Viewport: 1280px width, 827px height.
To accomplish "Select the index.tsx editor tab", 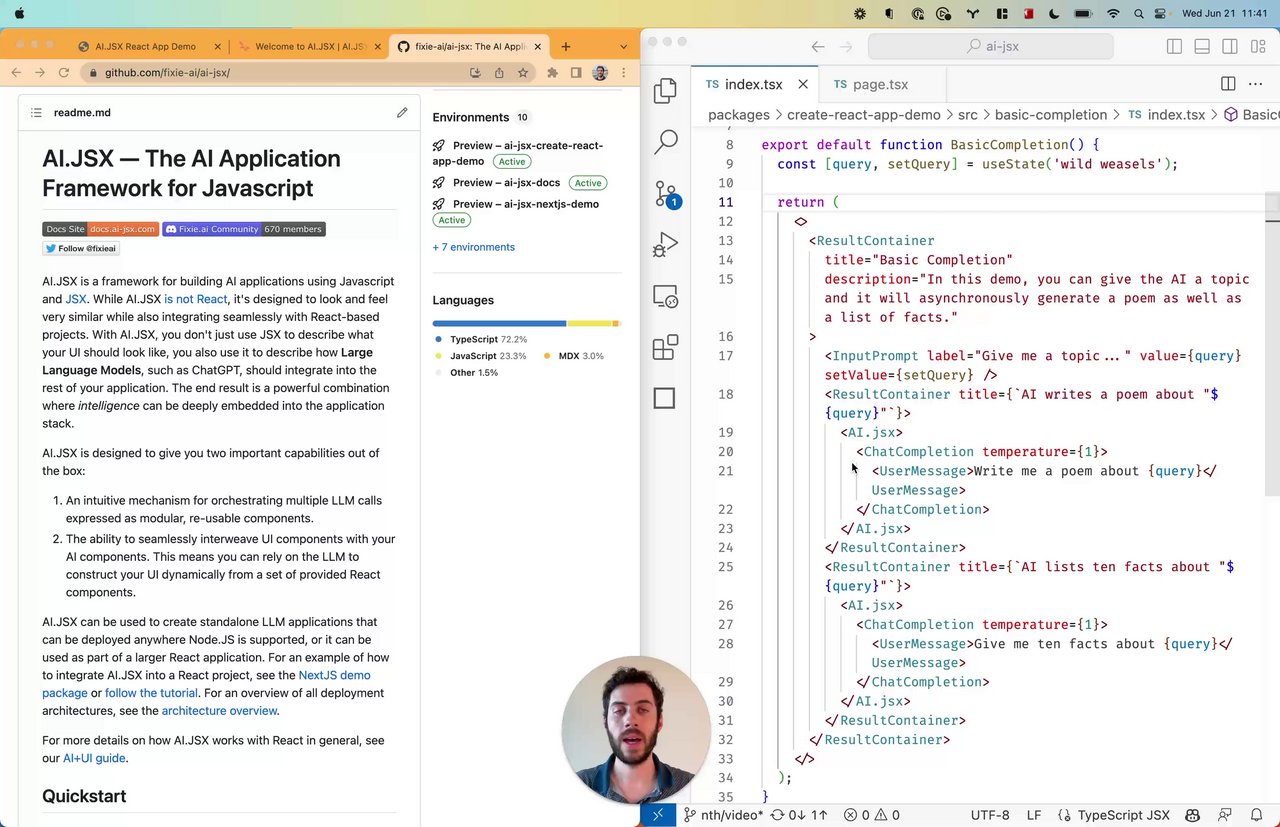I will (x=755, y=85).
